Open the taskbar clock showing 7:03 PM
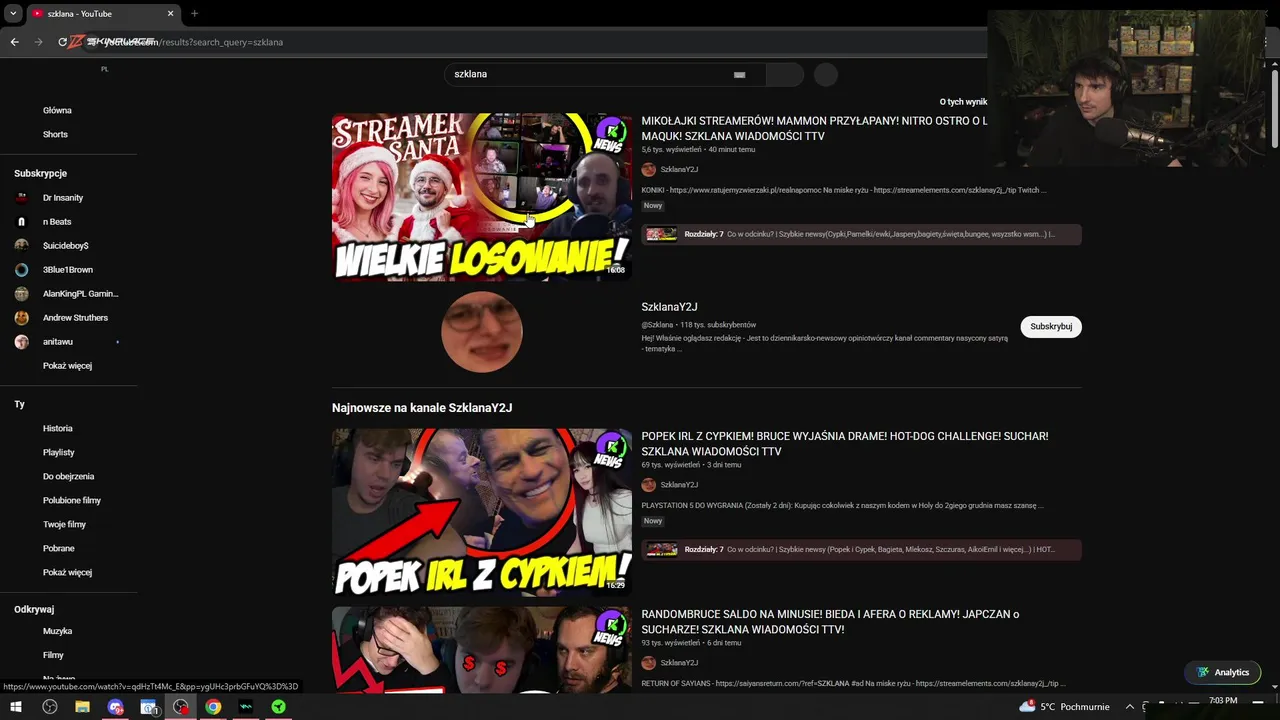 pyautogui.click(x=1223, y=701)
